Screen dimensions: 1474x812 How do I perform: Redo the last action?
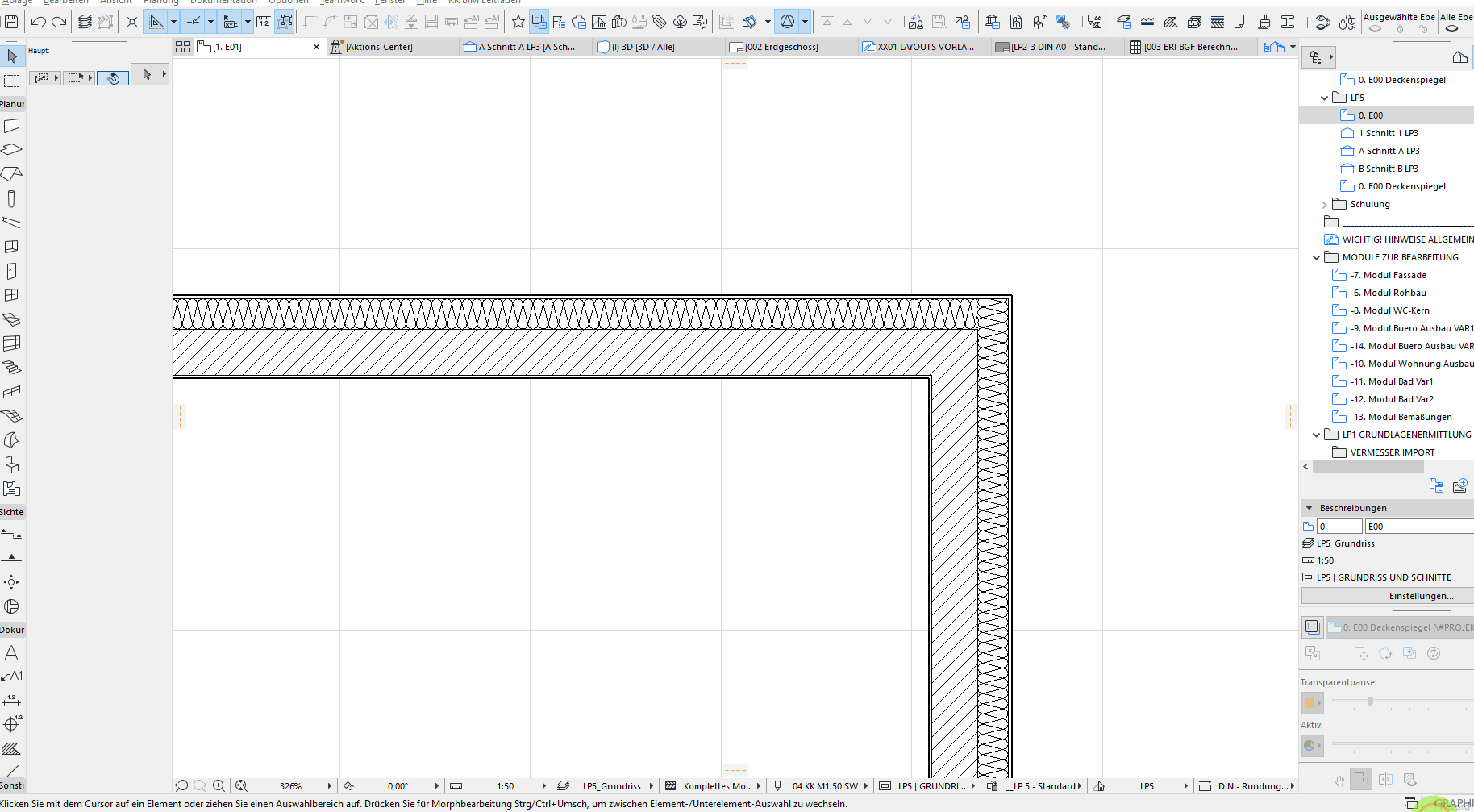click(59, 22)
